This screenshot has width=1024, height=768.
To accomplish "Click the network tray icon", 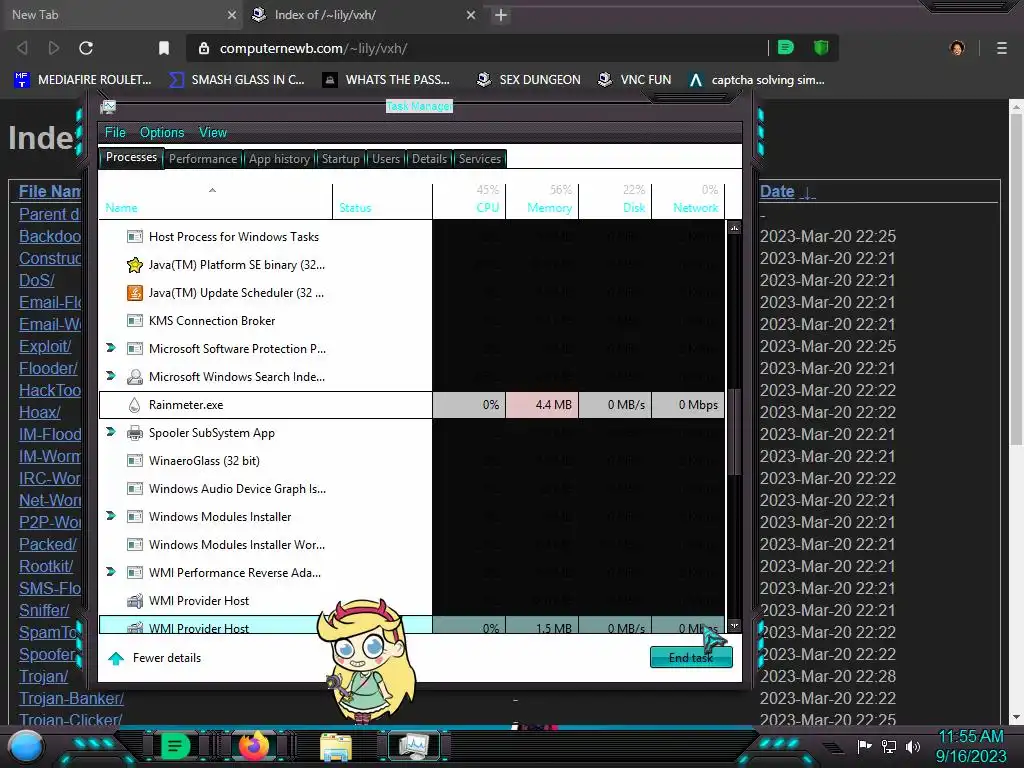I will pos(888,746).
